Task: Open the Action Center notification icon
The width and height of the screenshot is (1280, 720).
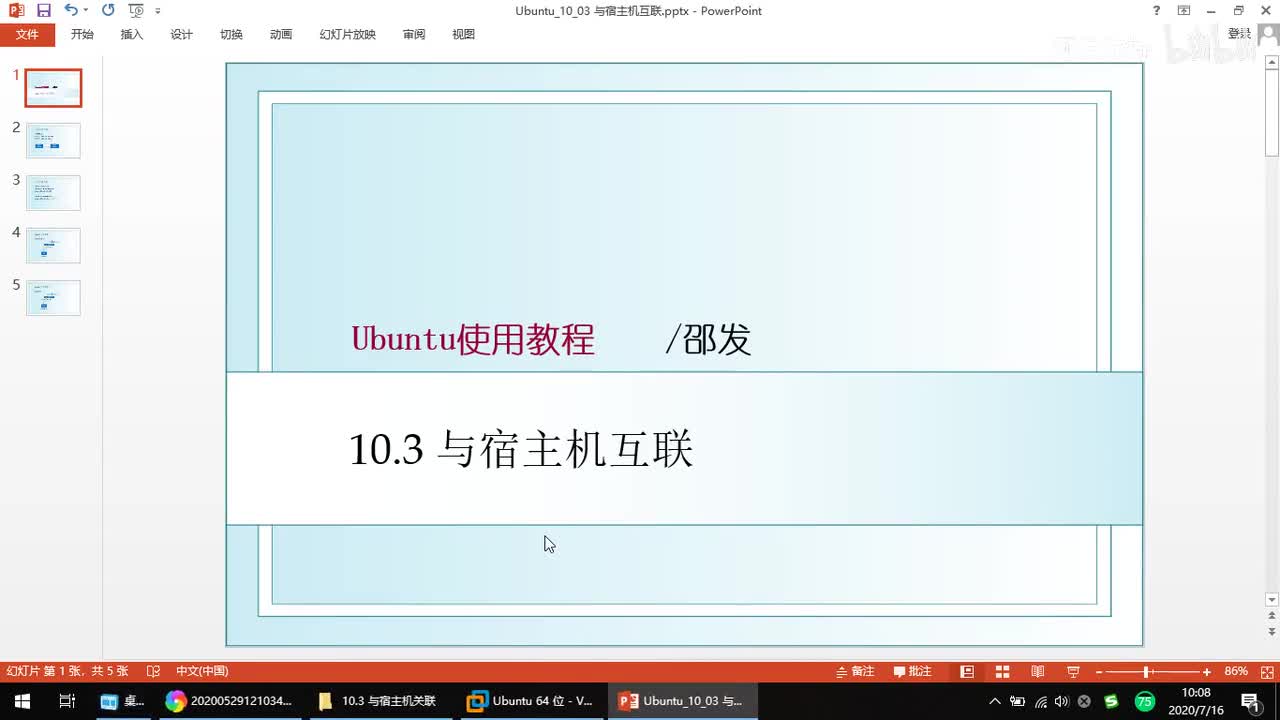Action: [x=1250, y=701]
